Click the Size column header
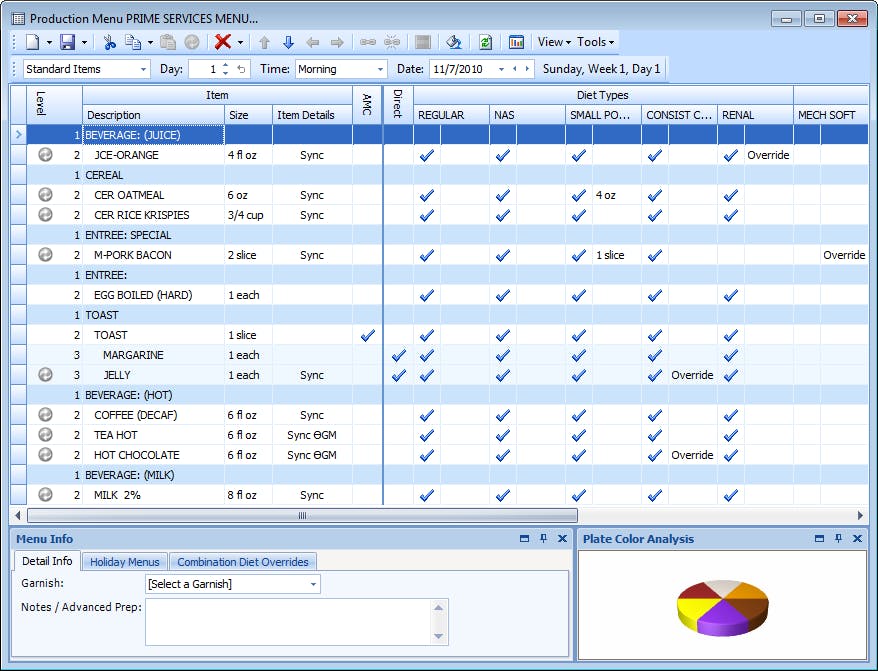The image size is (878, 671). 249,115
